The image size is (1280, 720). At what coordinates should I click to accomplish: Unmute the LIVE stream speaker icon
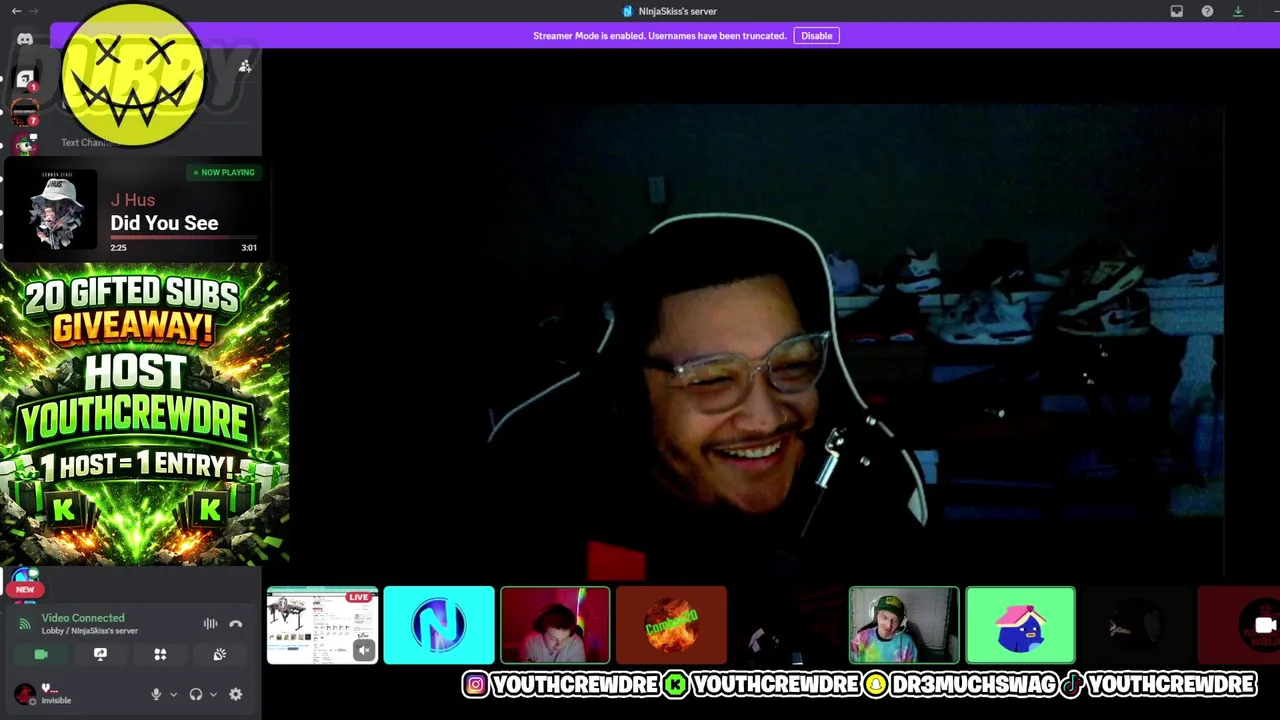click(x=364, y=651)
